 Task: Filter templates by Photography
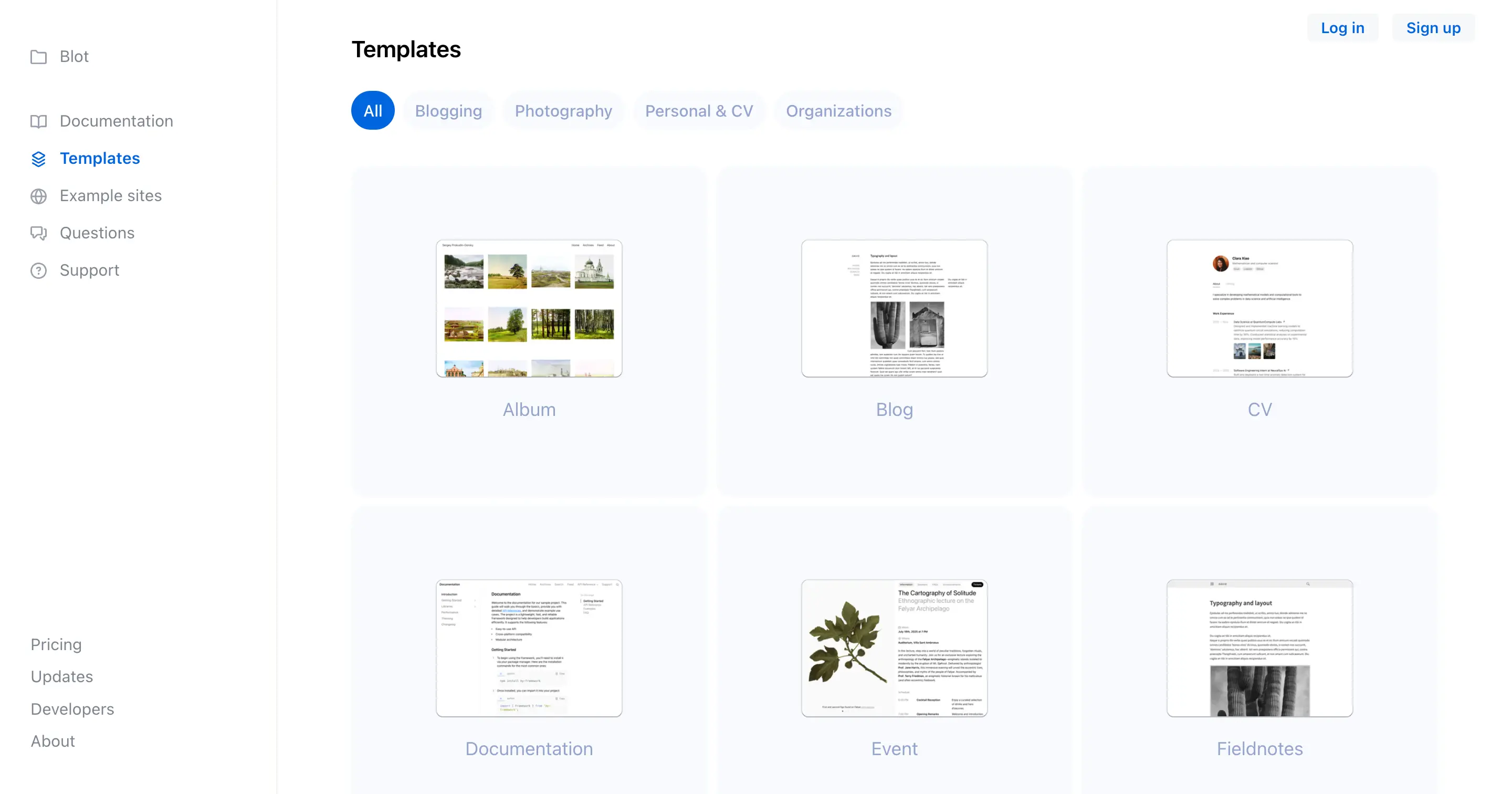pyautogui.click(x=563, y=110)
